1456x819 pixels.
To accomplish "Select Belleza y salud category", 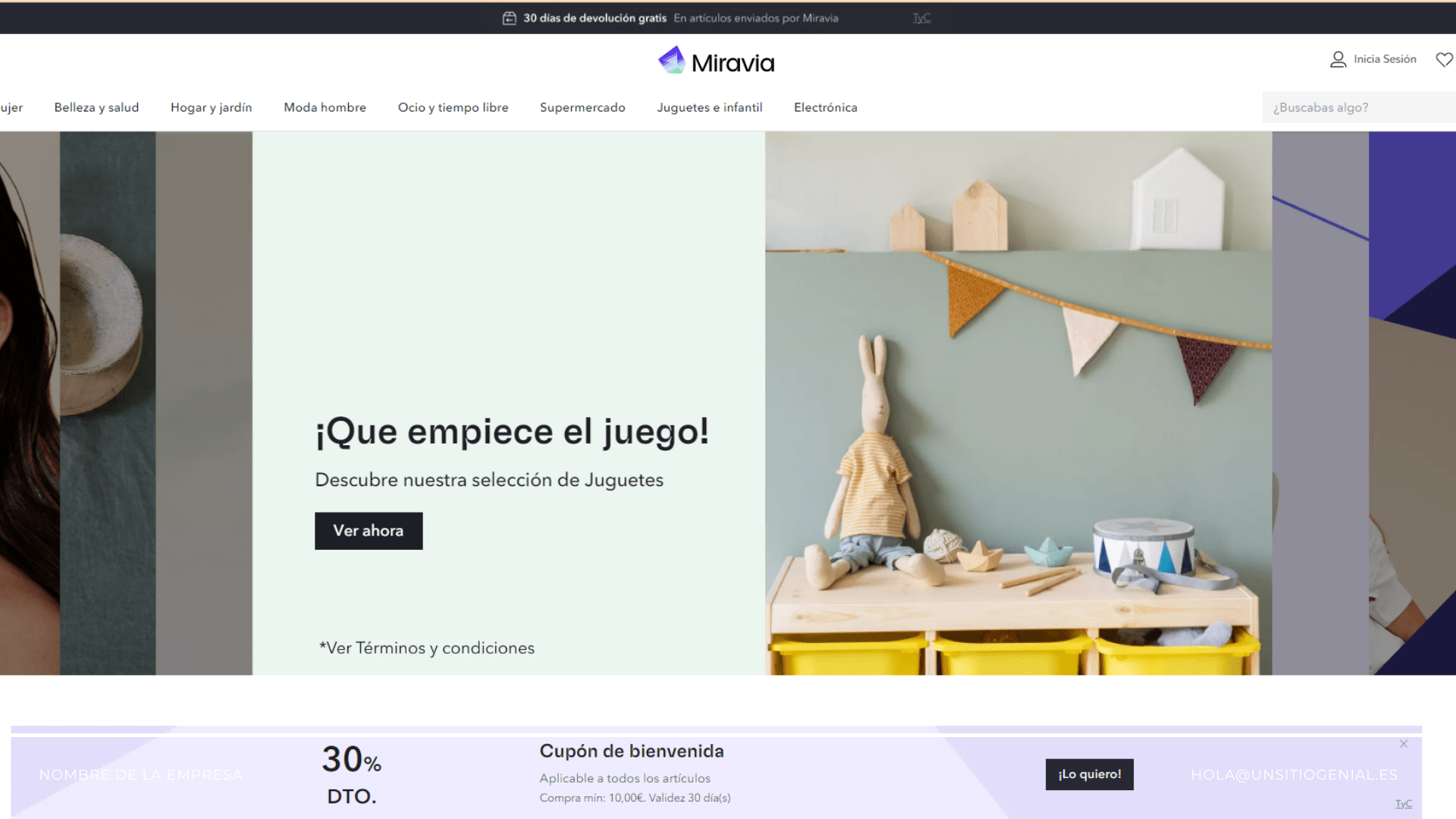I will point(96,108).
